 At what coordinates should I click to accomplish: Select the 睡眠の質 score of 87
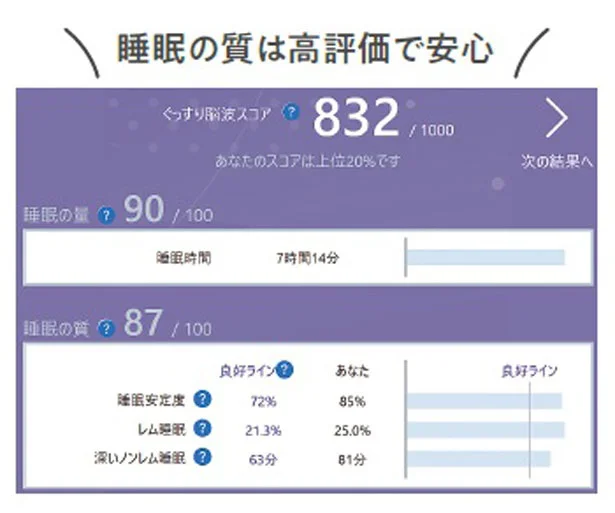pyautogui.click(x=143, y=322)
